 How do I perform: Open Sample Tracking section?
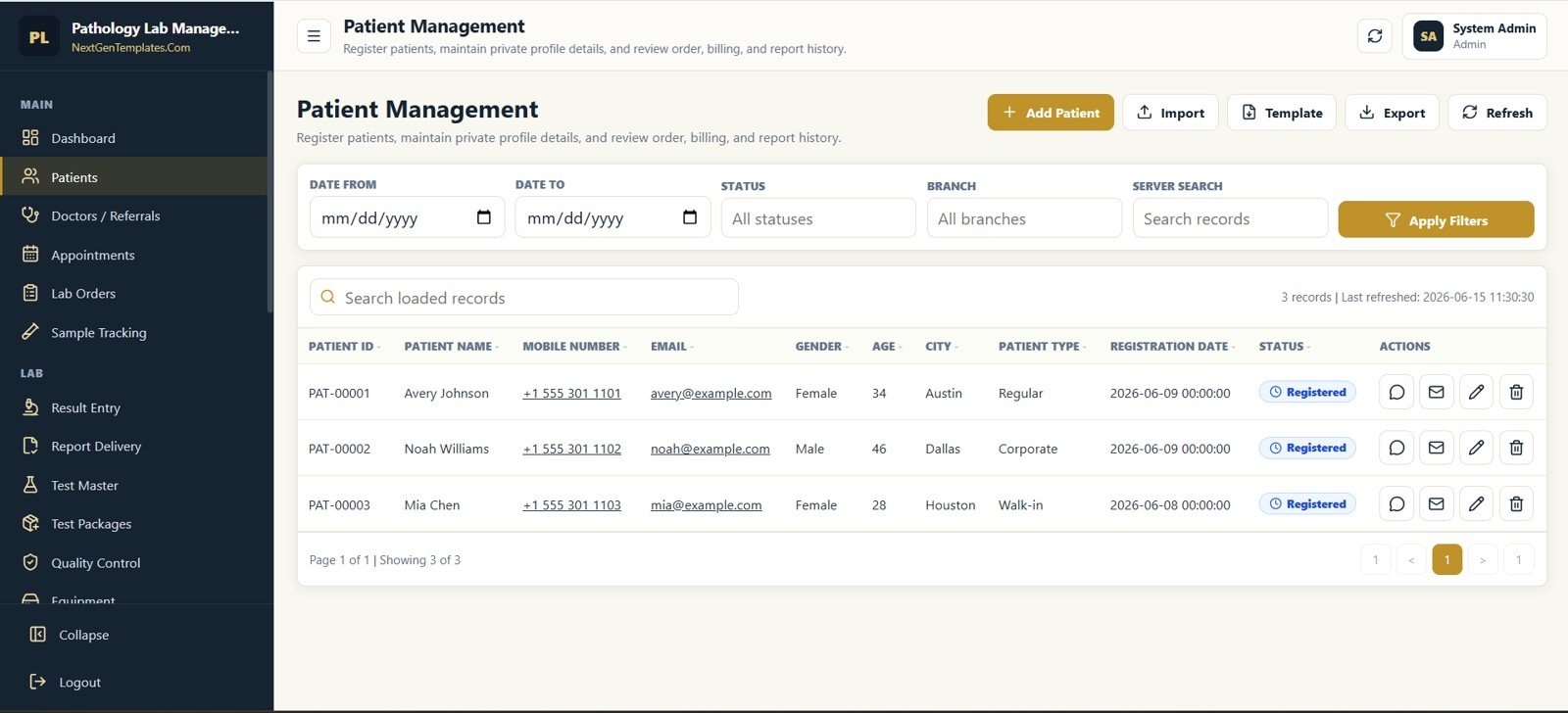tap(133, 332)
